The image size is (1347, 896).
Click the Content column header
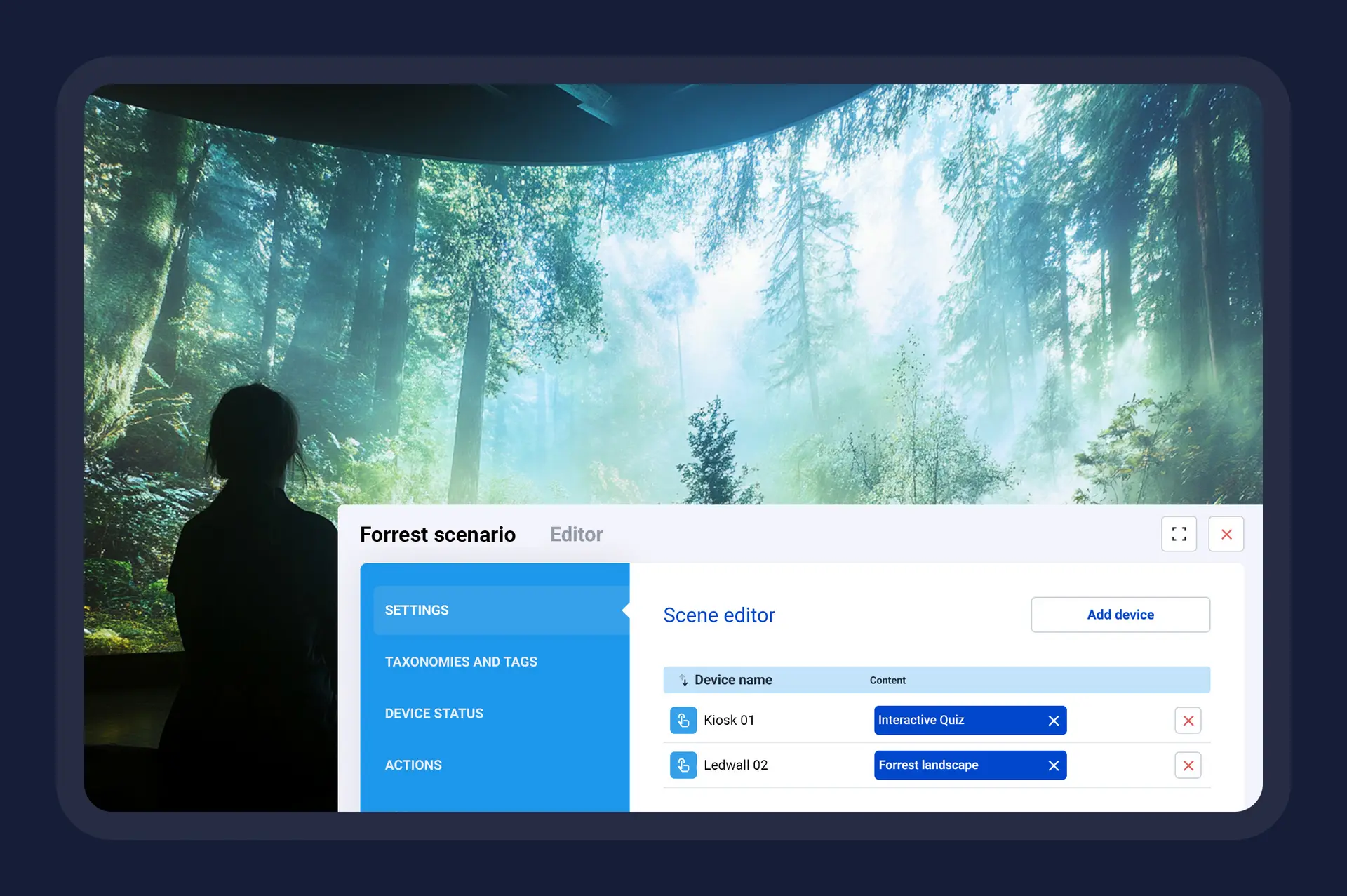[887, 679]
